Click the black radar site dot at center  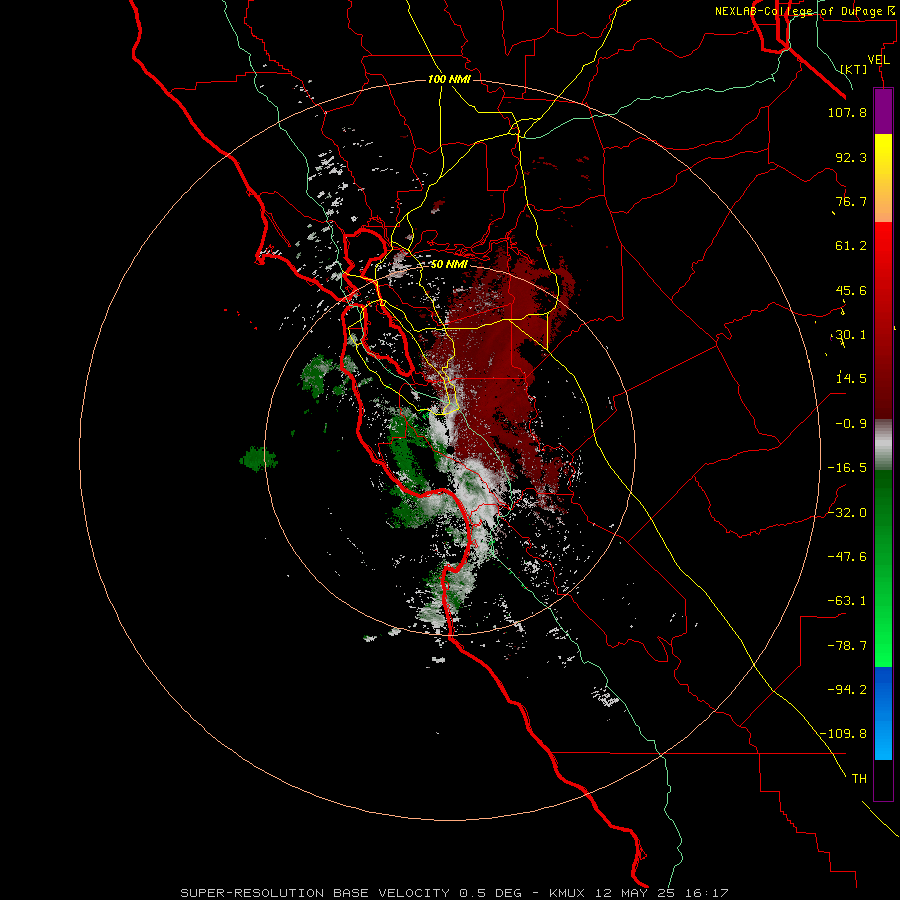pyautogui.click(x=449, y=450)
